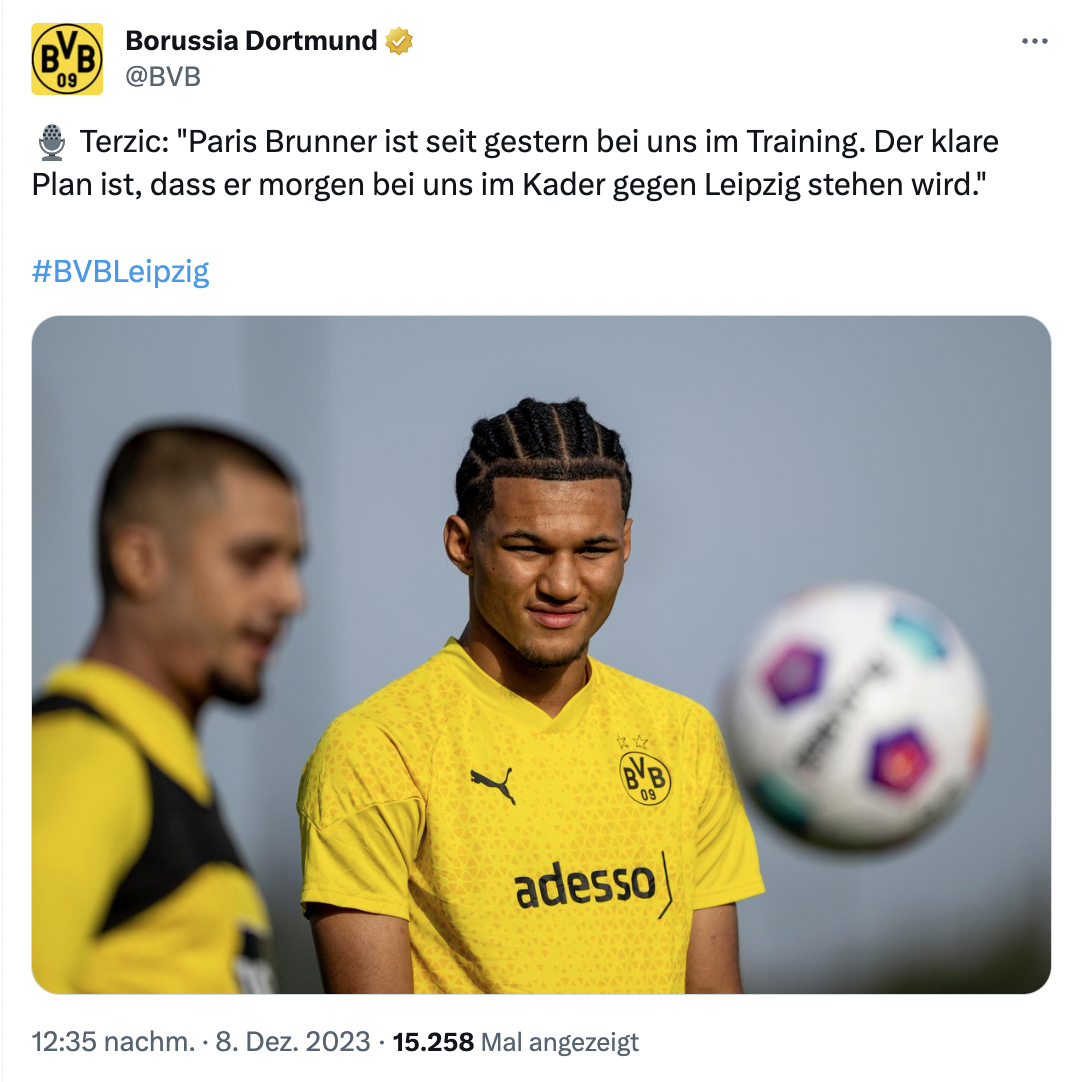This screenshot has height=1082, width=1080.
Task: Click the adesso sponsor logo on shirt
Action: [585, 885]
